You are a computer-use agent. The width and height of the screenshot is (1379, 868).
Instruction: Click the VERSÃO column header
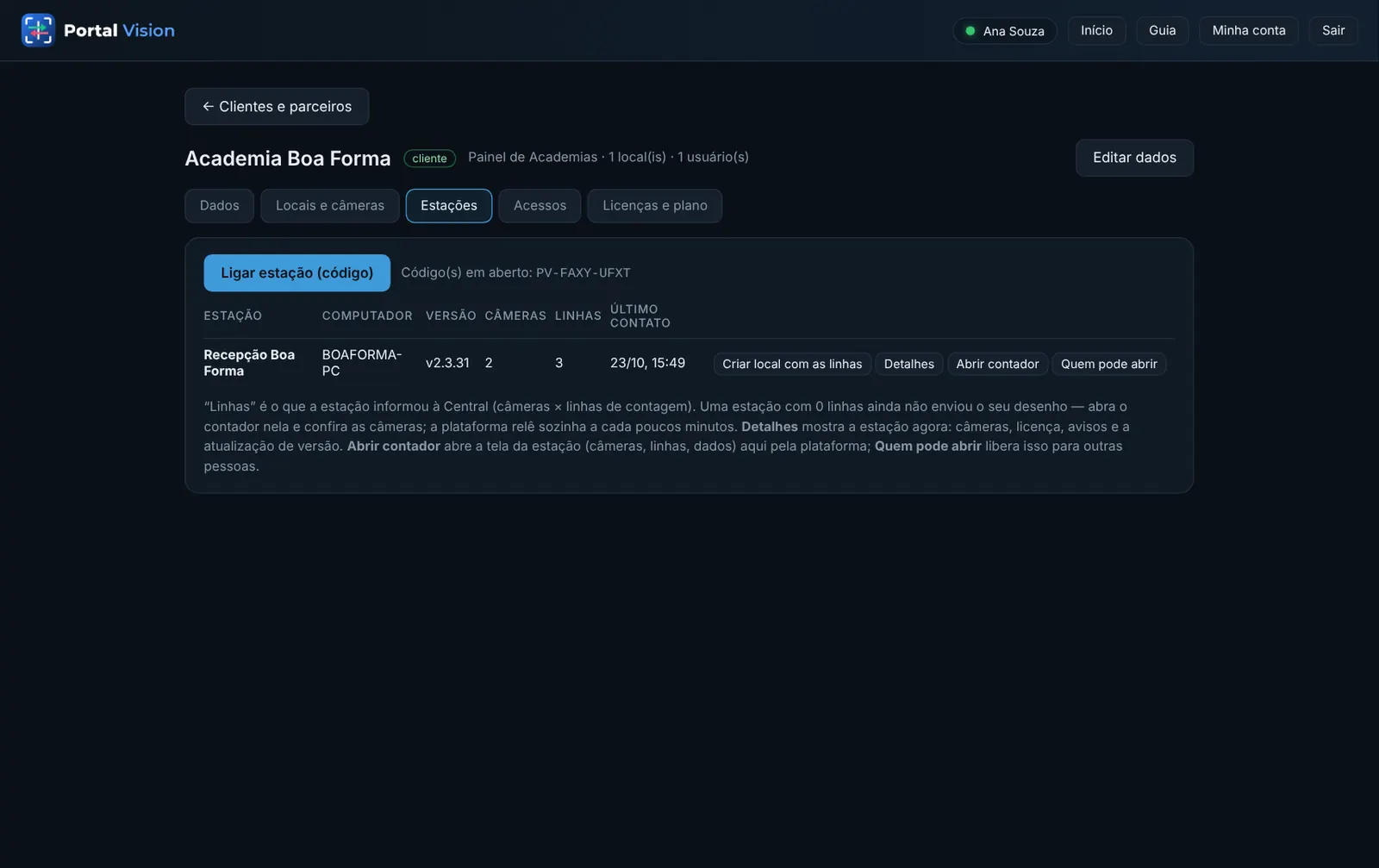[451, 315]
